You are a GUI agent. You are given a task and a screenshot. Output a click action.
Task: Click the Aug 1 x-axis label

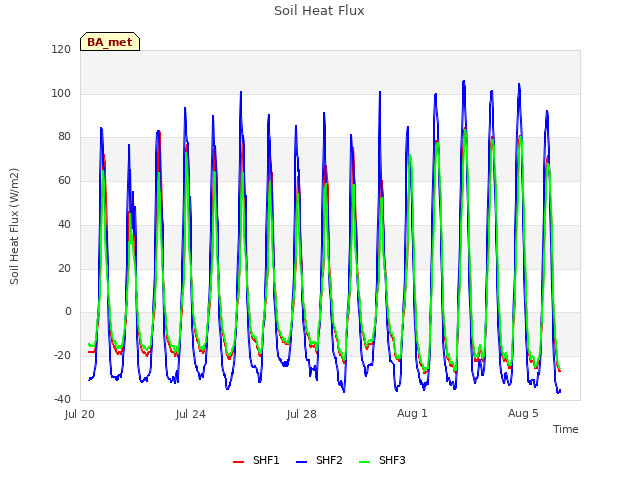[412, 413]
